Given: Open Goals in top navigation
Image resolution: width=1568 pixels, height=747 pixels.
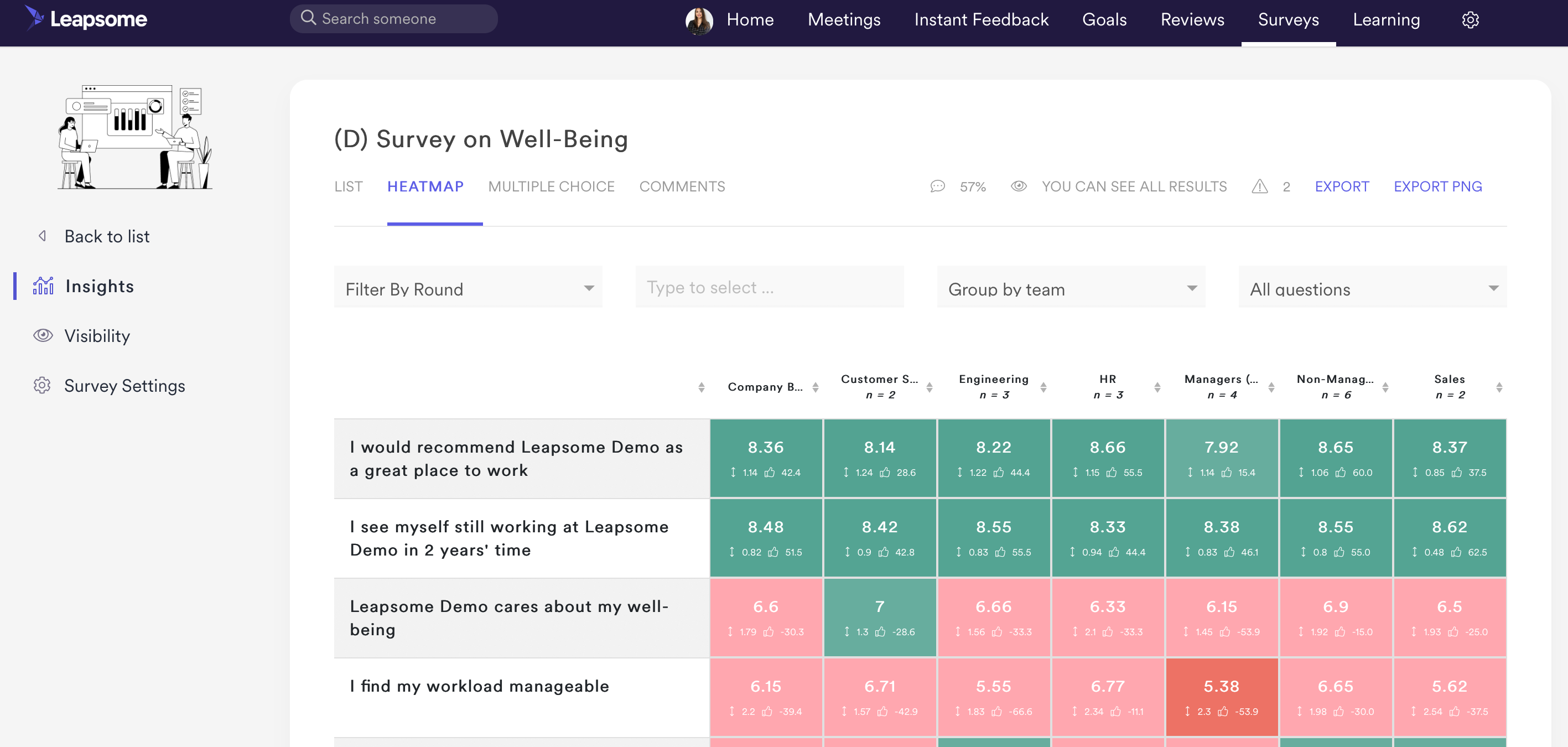Looking at the screenshot, I should click(1104, 19).
